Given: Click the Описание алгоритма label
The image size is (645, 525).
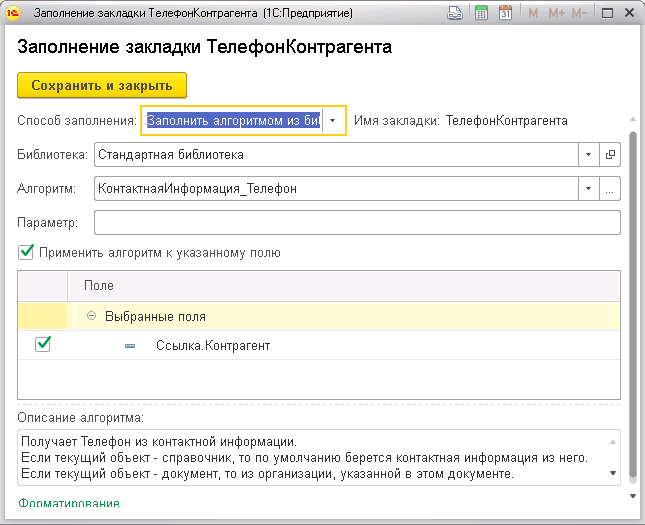Looking at the screenshot, I should tap(81, 418).
